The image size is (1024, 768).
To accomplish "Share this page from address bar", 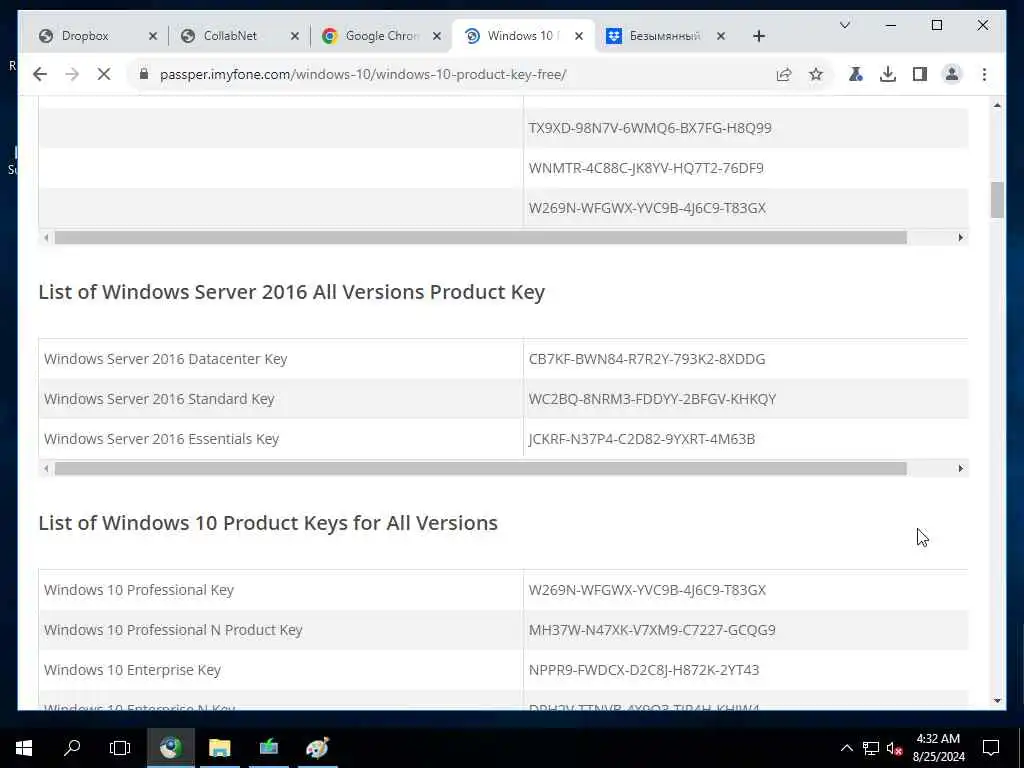I will (784, 74).
